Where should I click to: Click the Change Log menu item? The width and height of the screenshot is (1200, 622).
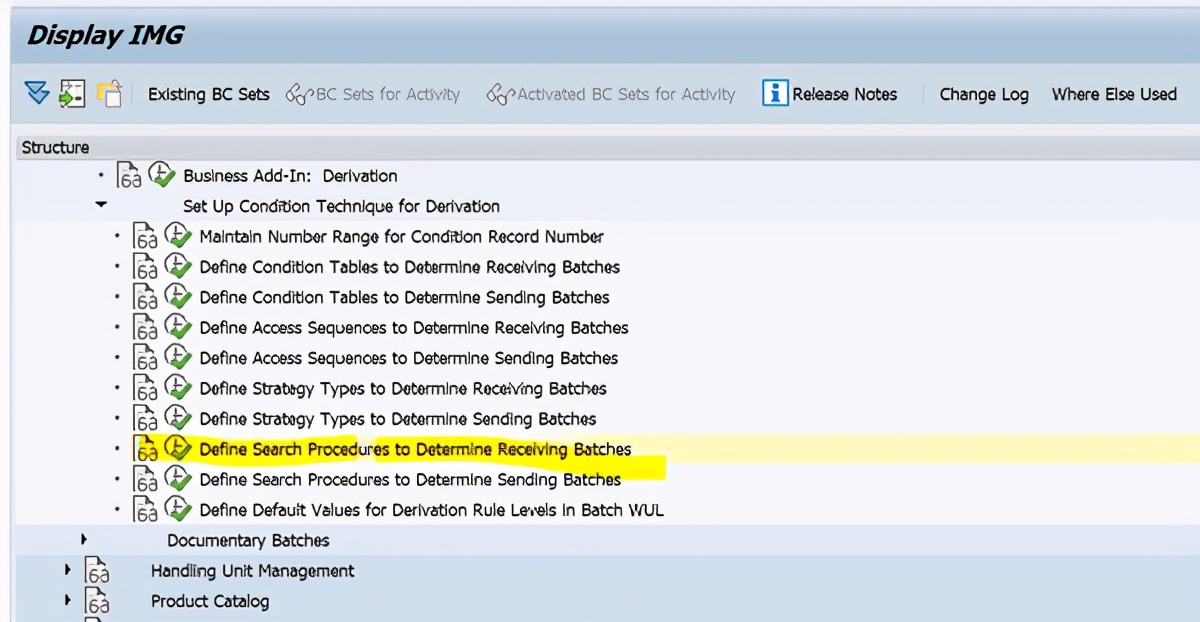click(984, 93)
